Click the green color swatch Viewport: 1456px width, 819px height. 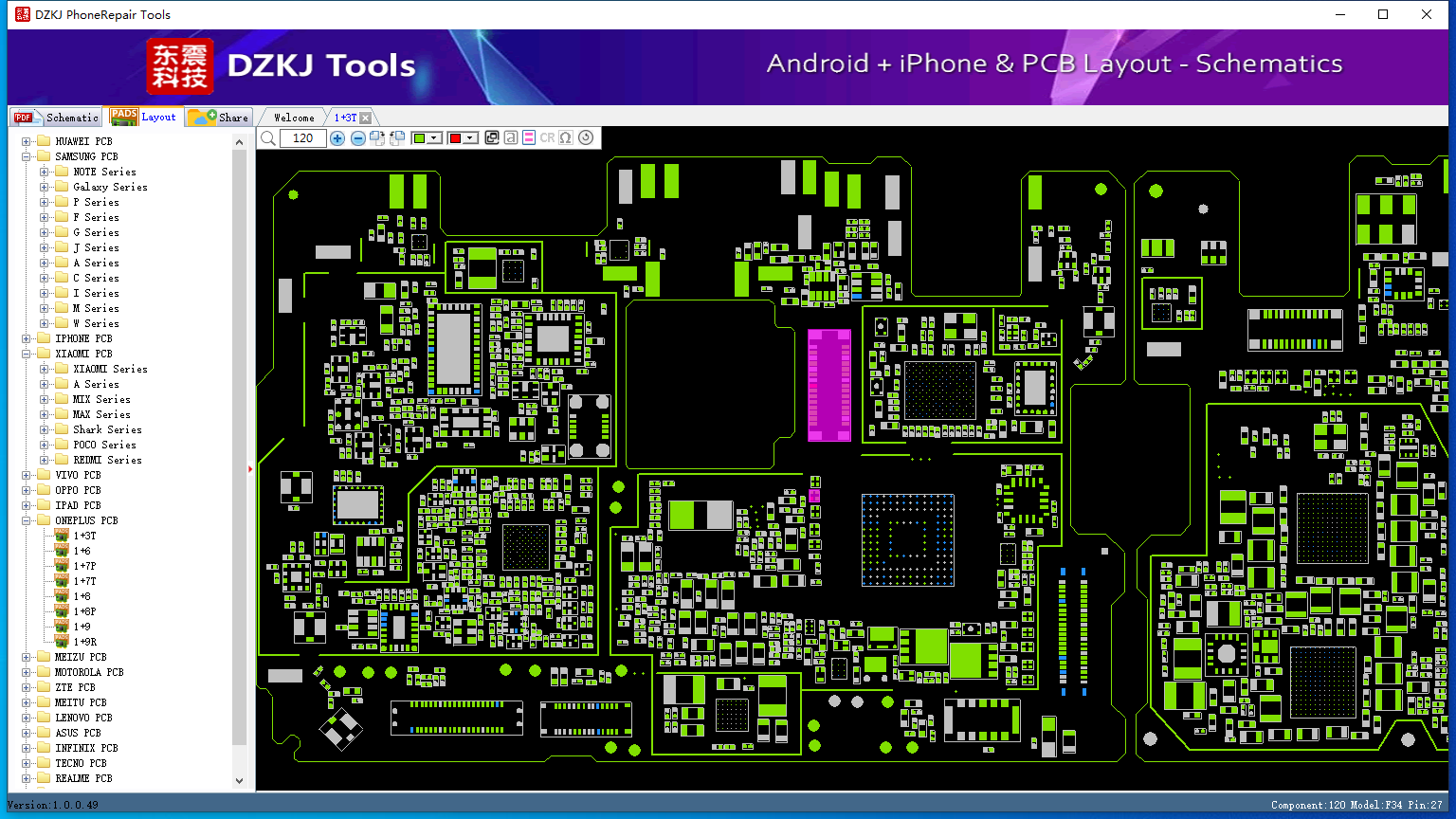click(420, 138)
